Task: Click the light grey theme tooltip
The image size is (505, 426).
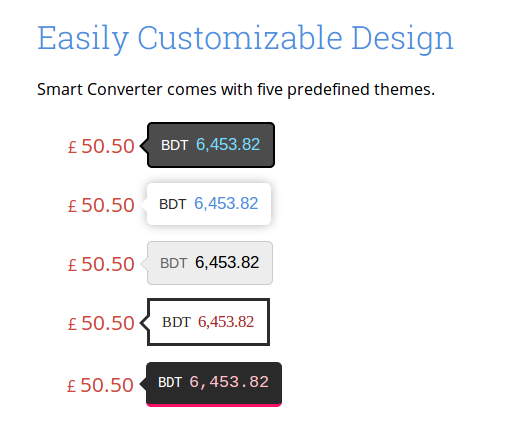Action: coord(210,263)
